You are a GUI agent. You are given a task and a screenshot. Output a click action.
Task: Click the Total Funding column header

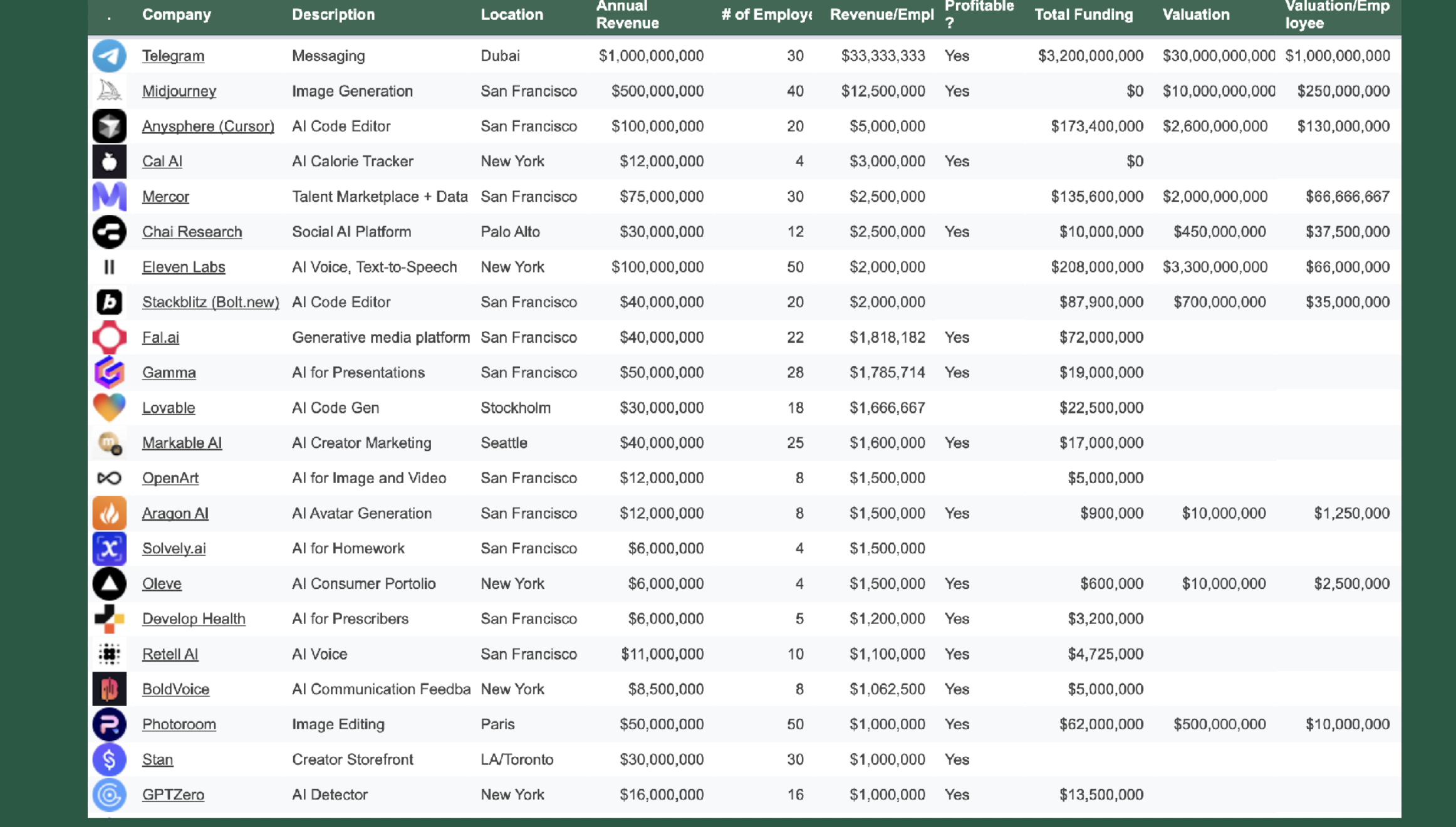click(x=1083, y=15)
